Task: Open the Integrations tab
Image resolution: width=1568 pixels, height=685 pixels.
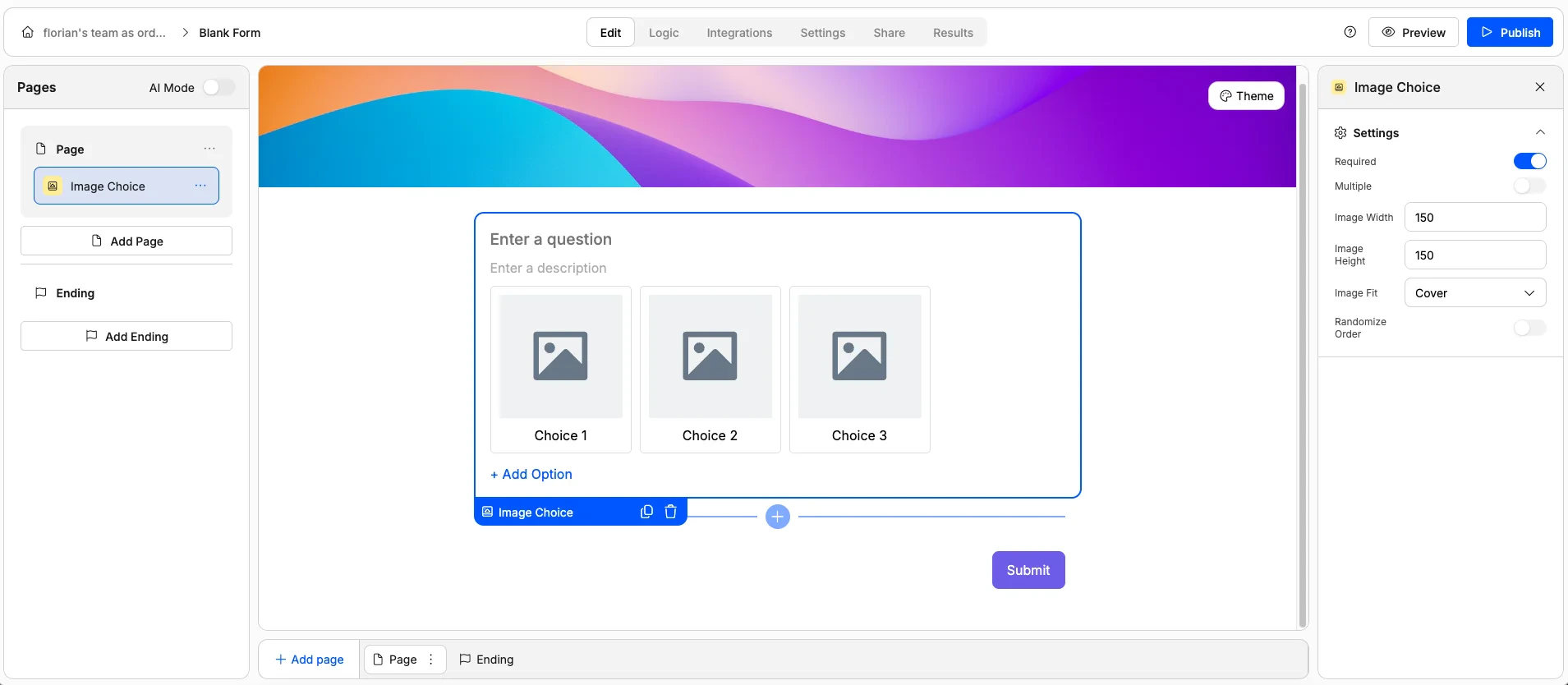Action: [x=739, y=32]
